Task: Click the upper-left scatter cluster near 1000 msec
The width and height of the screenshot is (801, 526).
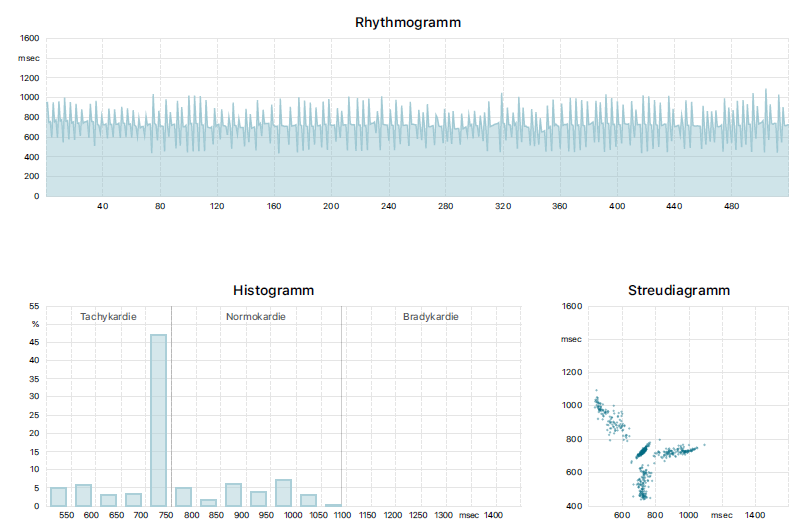Action: [605, 414]
